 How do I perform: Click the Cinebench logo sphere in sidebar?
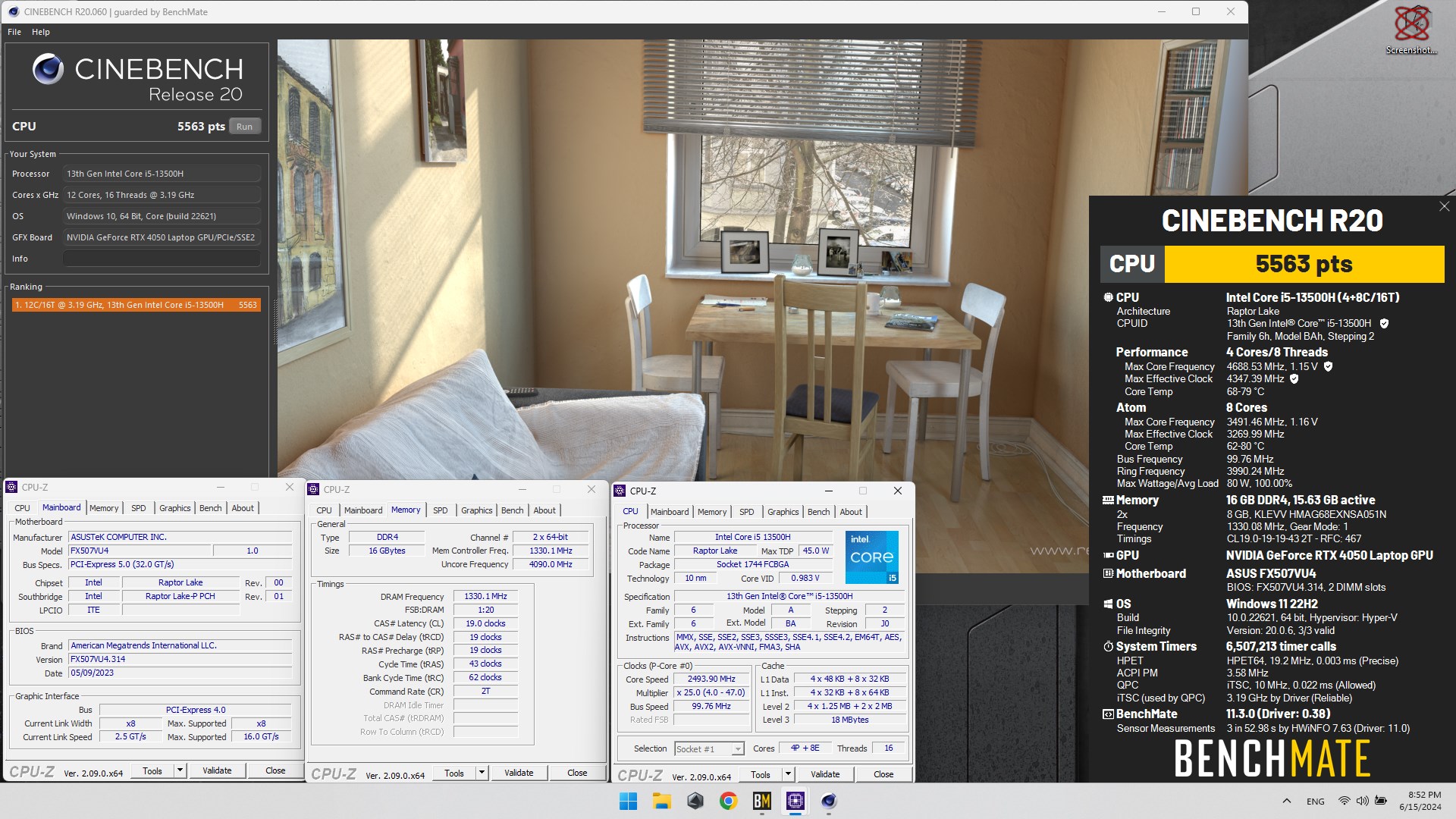pyautogui.click(x=48, y=69)
